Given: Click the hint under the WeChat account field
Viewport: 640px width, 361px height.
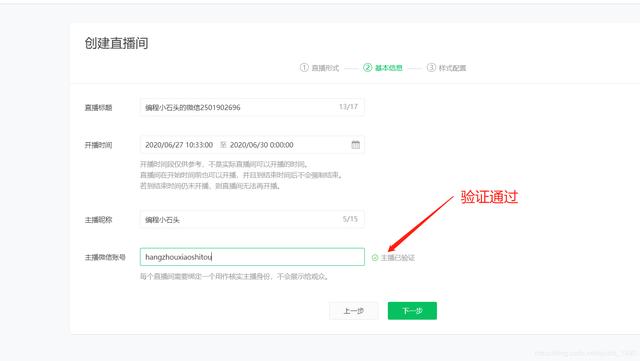Looking at the screenshot, I should 235,276.
